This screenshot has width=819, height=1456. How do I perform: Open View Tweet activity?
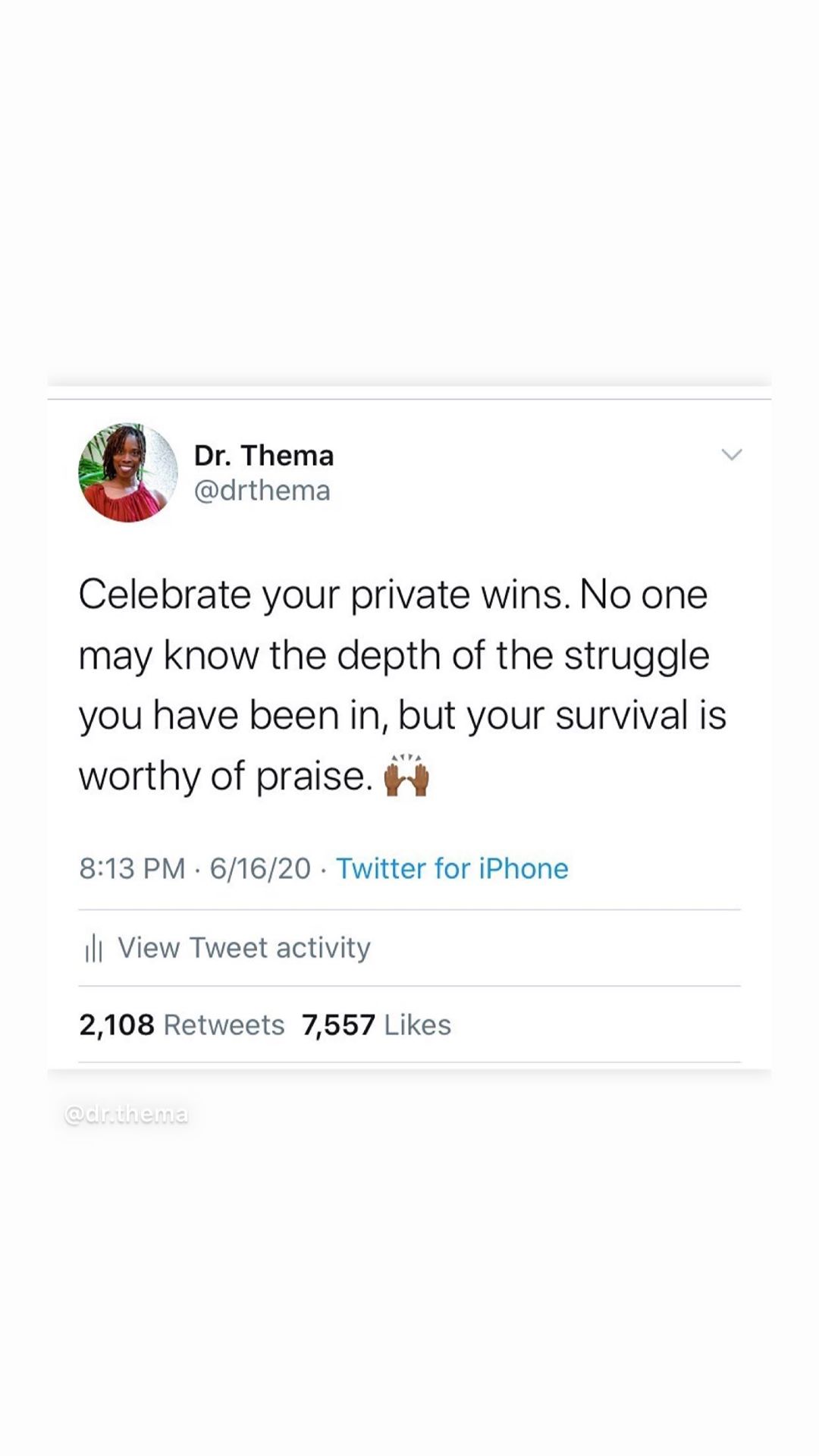(243, 948)
